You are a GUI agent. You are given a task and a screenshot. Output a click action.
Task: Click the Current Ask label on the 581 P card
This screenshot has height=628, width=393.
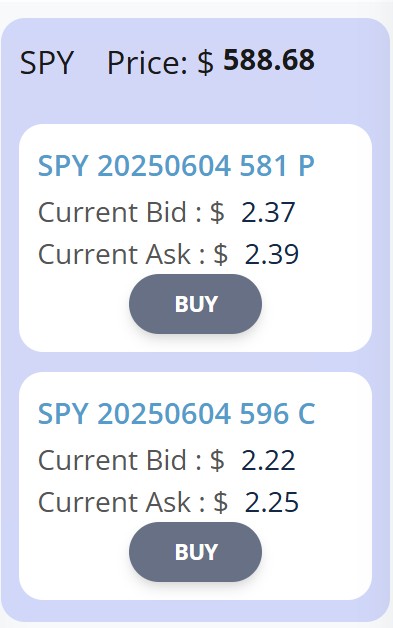click(x=114, y=254)
